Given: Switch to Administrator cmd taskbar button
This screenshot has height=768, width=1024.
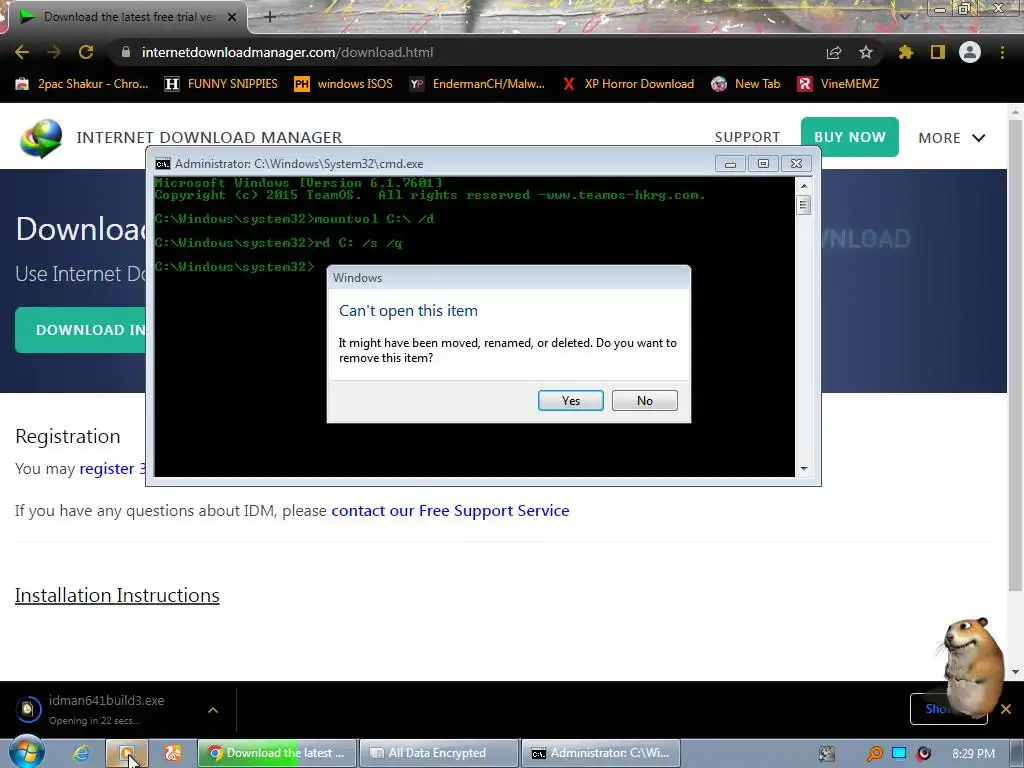Looking at the screenshot, I should point(601,753).
